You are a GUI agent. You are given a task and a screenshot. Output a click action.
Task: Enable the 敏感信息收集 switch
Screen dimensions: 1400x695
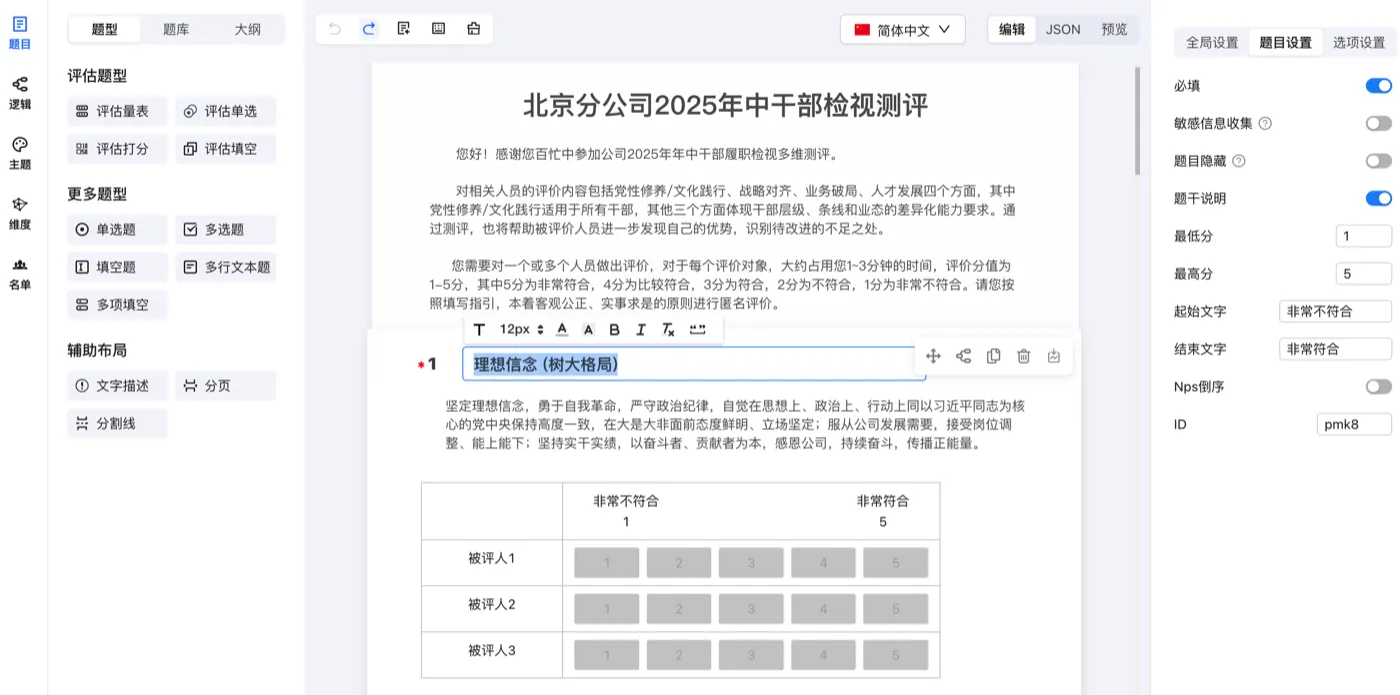(x=1378, y=123)
